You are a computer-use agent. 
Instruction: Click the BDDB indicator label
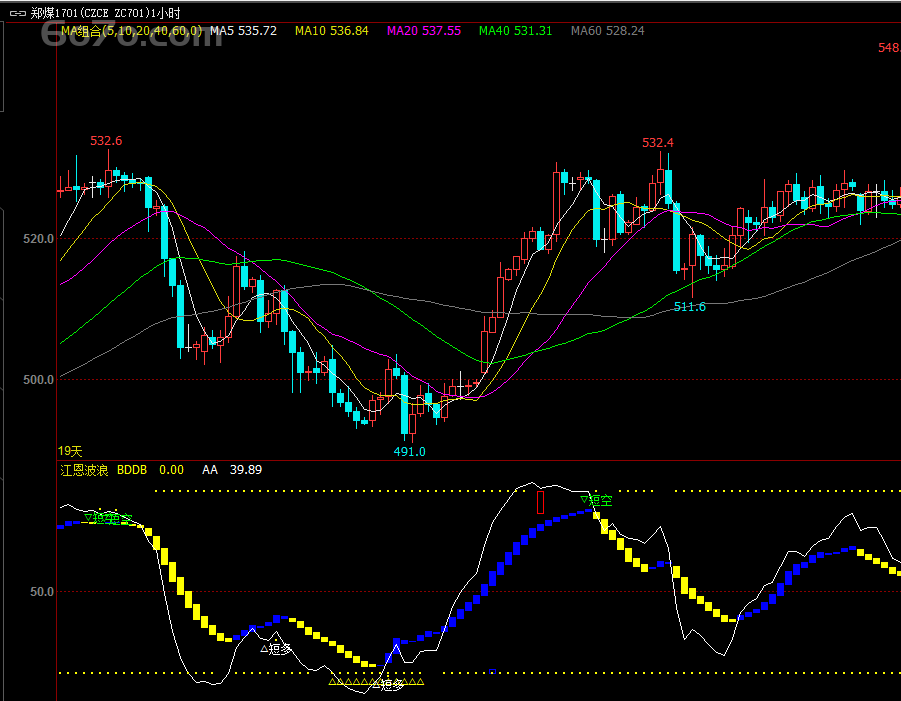coord(132,470)
